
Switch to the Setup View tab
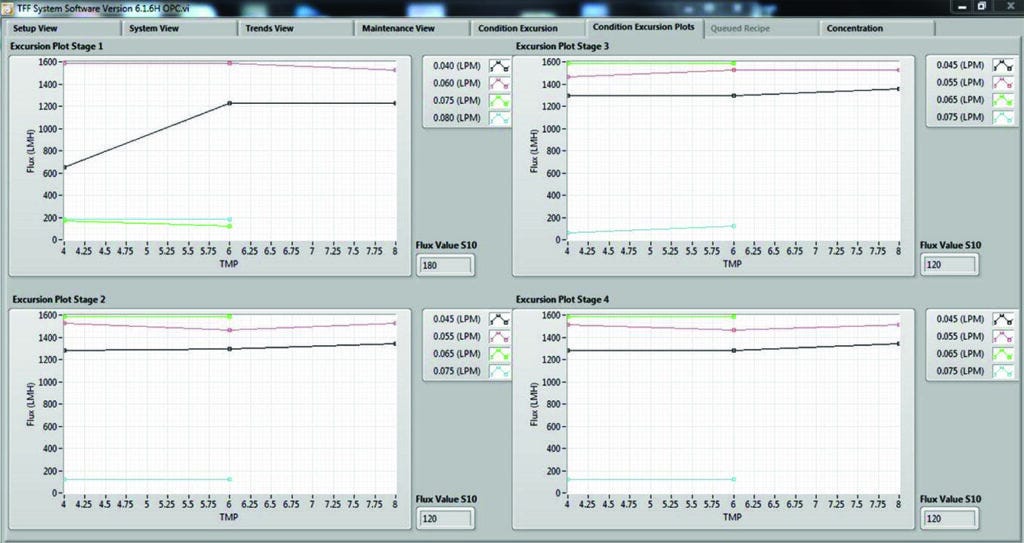coord(63,28)
